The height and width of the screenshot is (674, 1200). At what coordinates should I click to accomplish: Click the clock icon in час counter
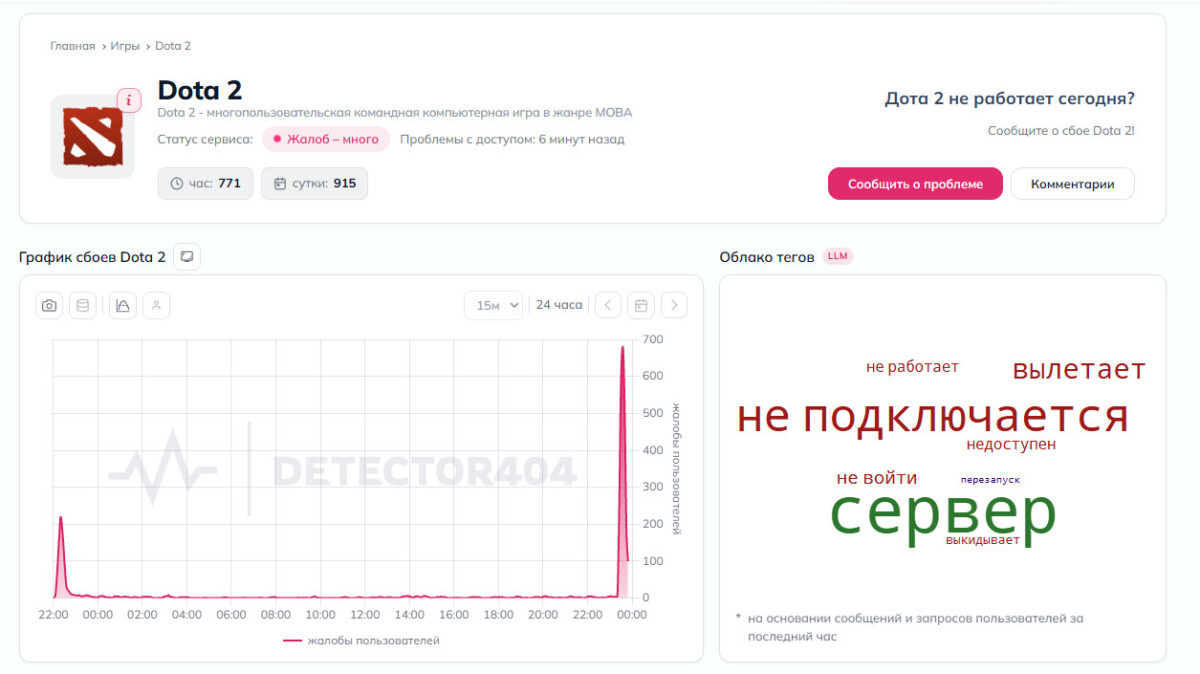pos(177,184)
